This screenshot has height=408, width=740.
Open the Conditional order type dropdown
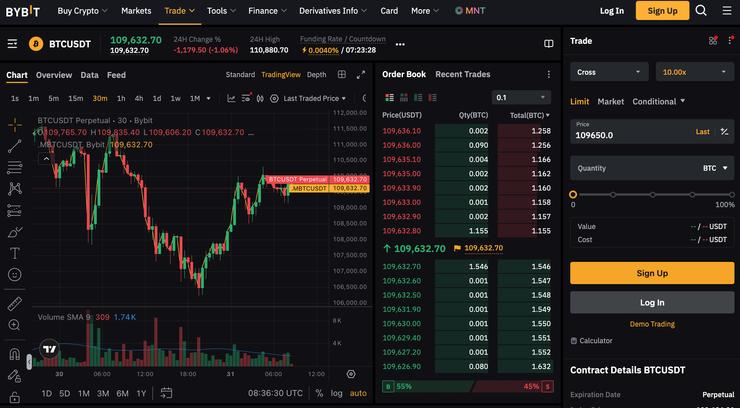659,101
